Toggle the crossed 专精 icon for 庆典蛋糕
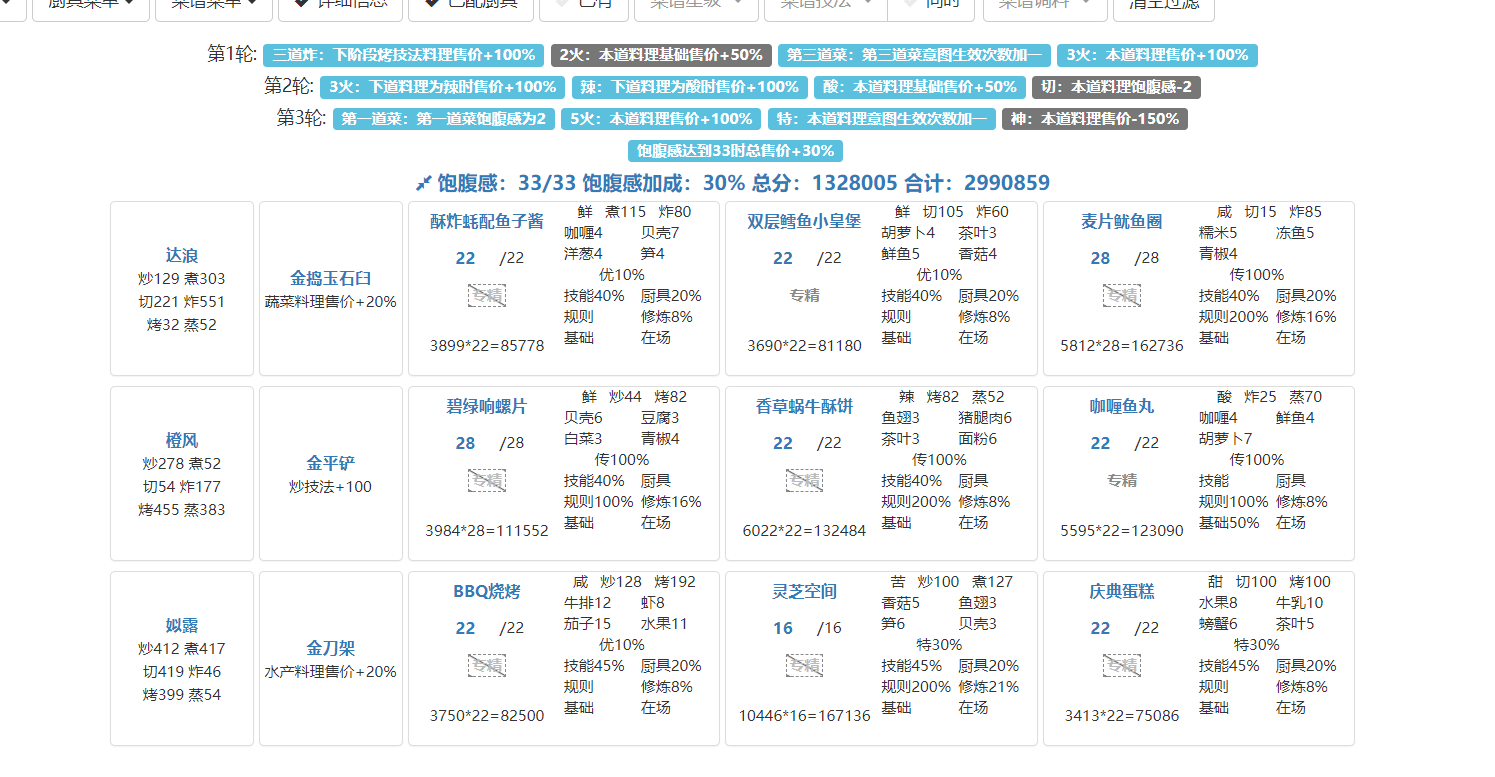Screen dimensions: 1495x777 point(1121,665)
